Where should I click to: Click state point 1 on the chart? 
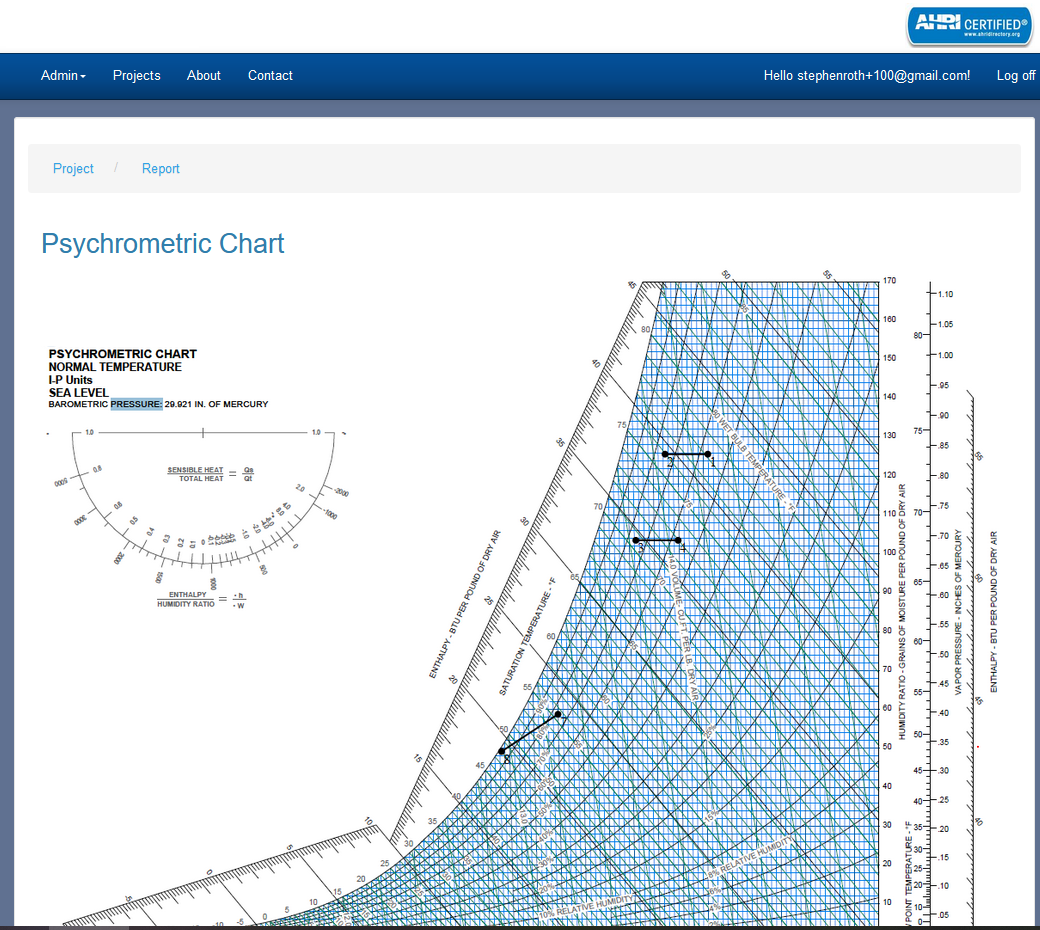[708, 454]
